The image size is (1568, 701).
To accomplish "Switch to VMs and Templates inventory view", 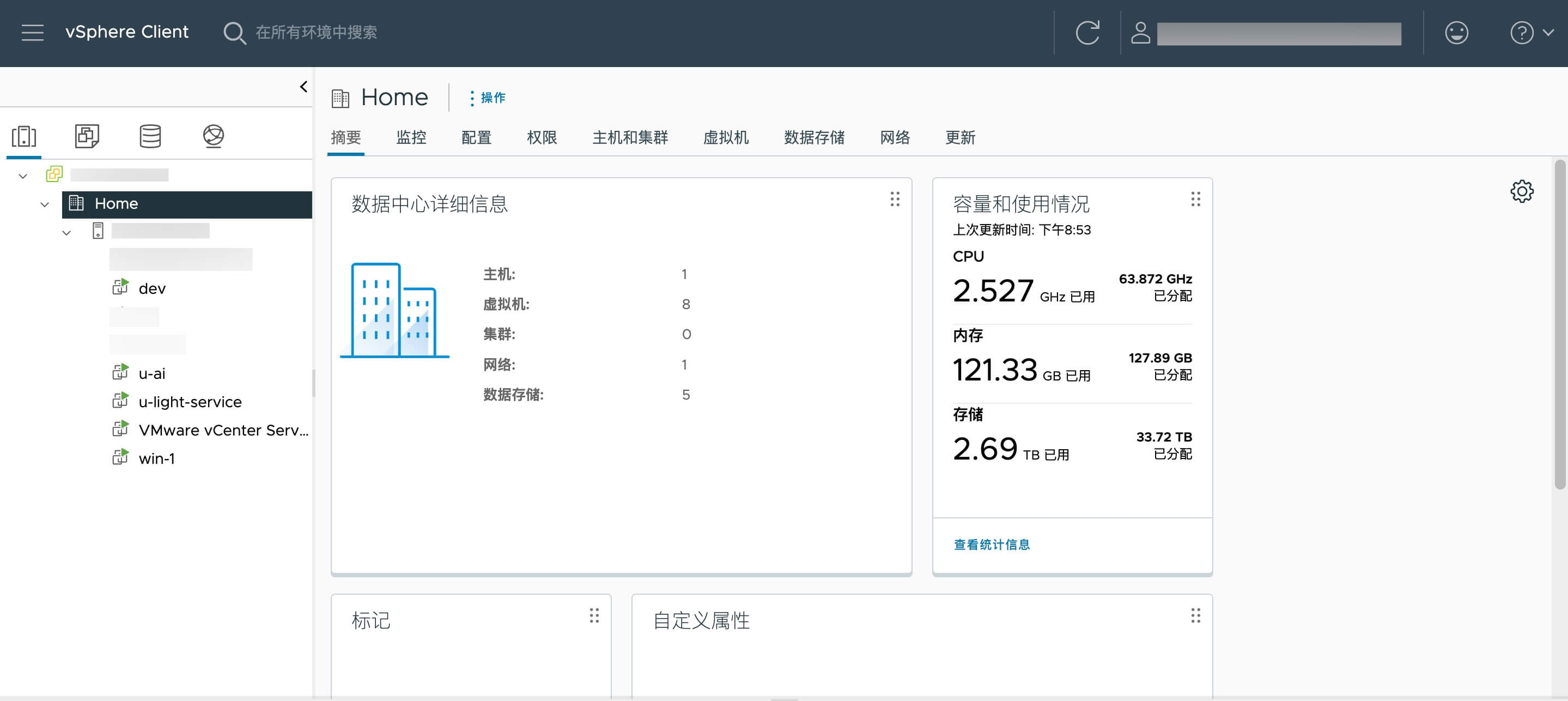I will pyautogui.click(x=87, y=136).
